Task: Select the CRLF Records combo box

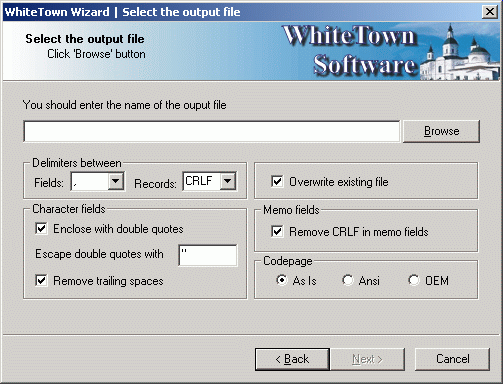Action: [209, 181]
